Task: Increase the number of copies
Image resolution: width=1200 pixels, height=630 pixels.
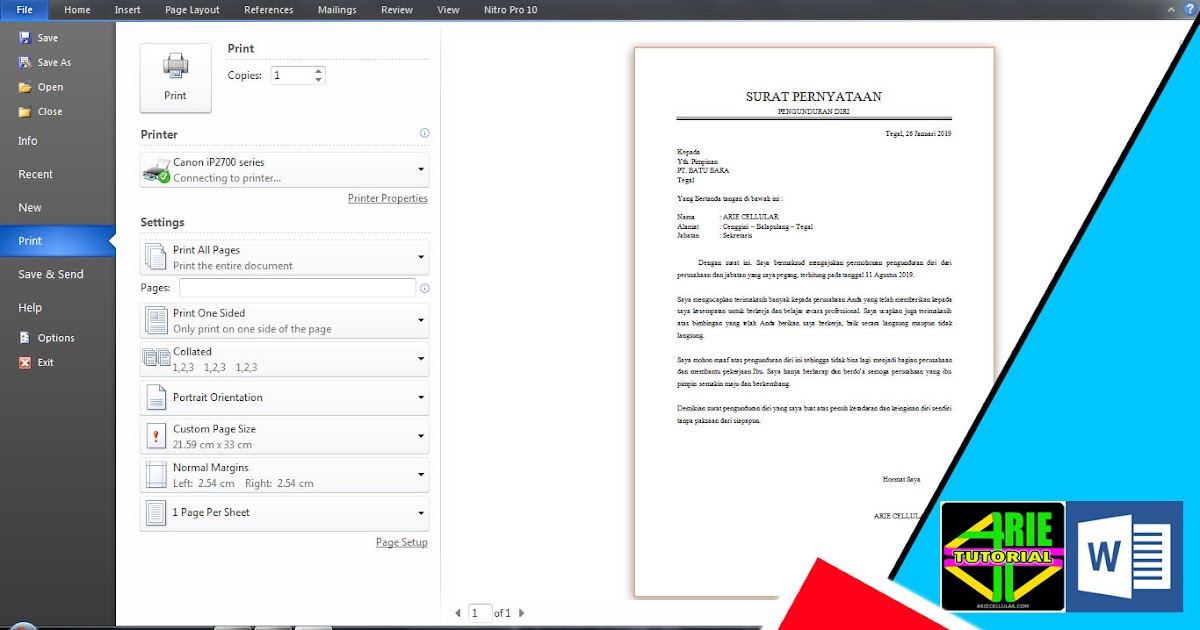Action: pyautogui.click(x=319, y=71)
